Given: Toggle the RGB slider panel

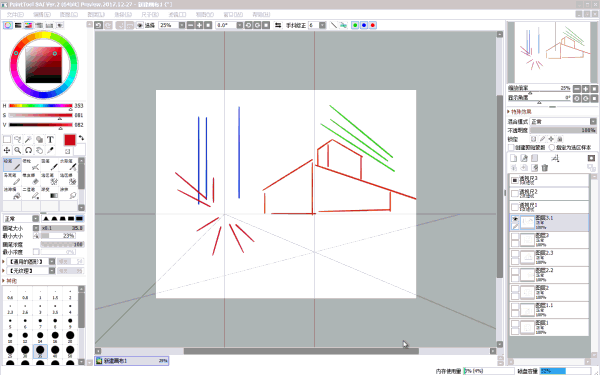Looking at the screenshot, I should pyautogui.click(x=18, y=25).
